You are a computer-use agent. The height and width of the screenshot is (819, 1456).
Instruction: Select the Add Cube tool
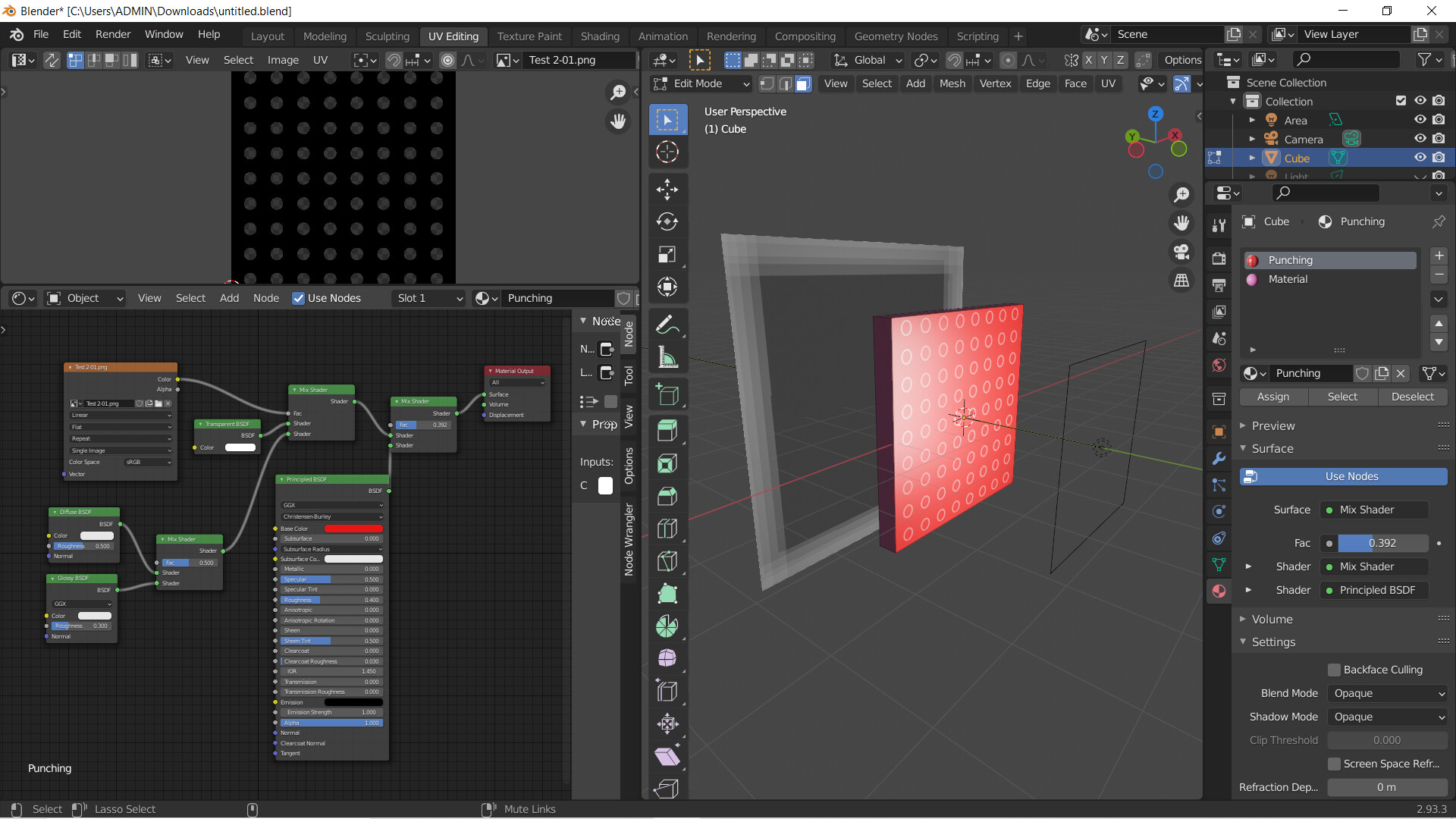point(667,394)
